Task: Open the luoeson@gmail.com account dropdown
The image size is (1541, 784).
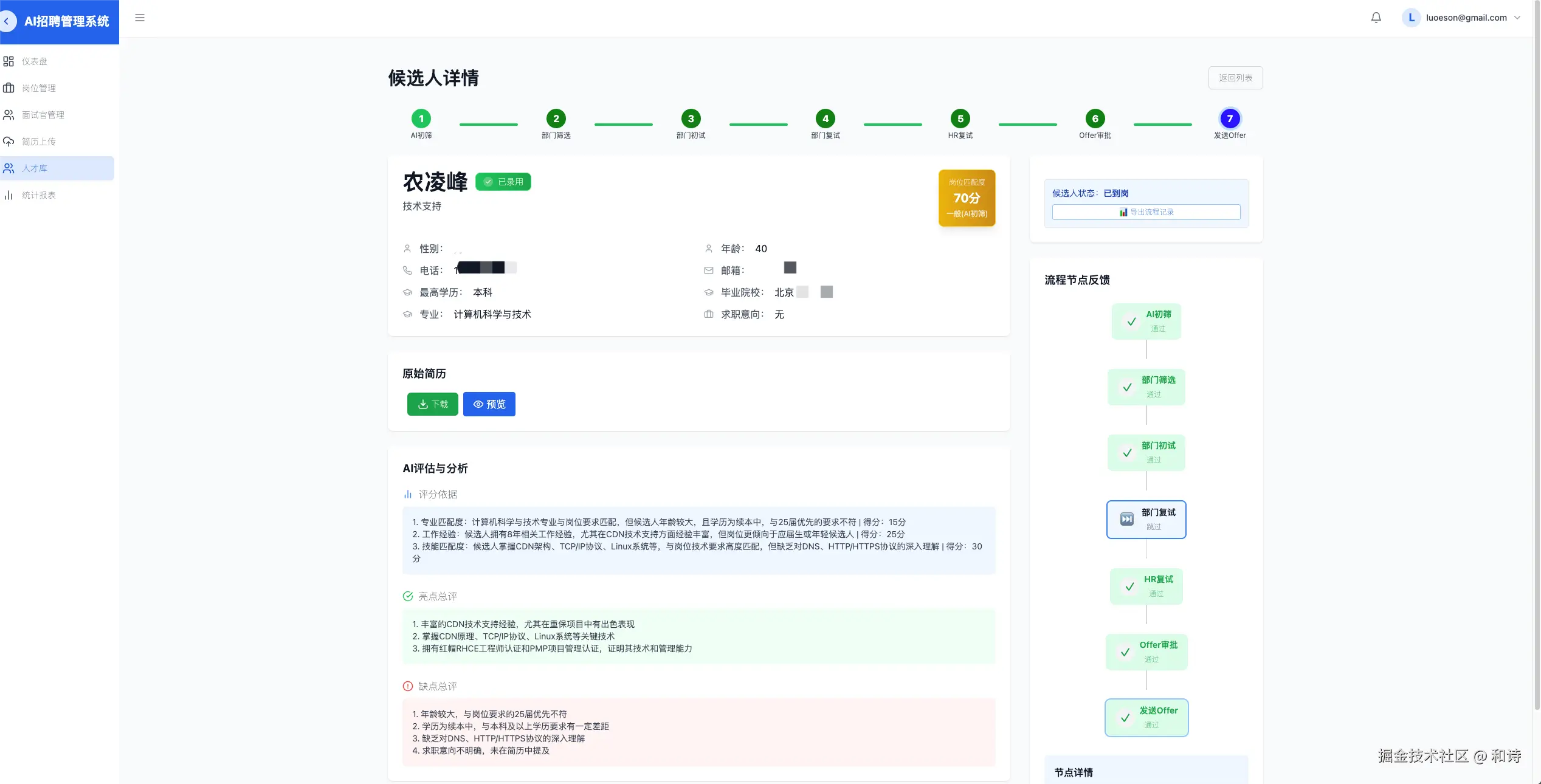Action: pyautogui.click(x=1517, y=18)
